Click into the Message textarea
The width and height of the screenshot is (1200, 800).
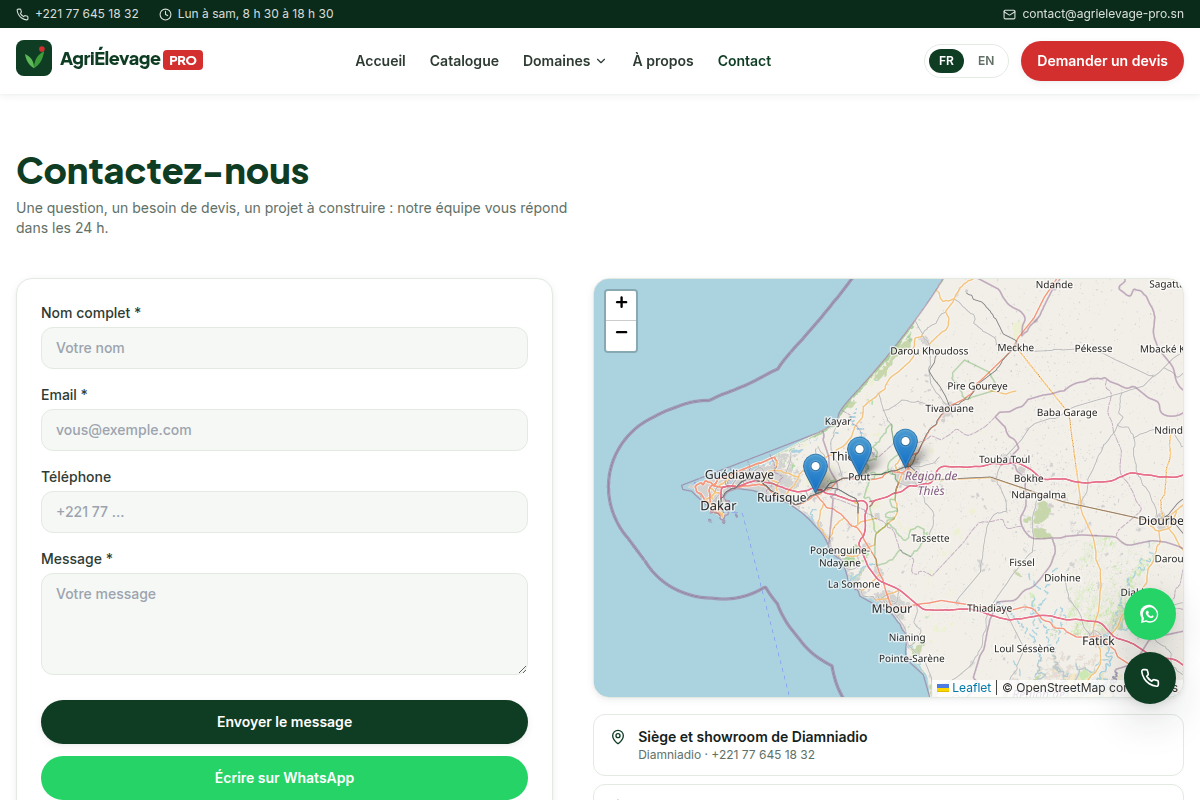click(x=284, y=624)
